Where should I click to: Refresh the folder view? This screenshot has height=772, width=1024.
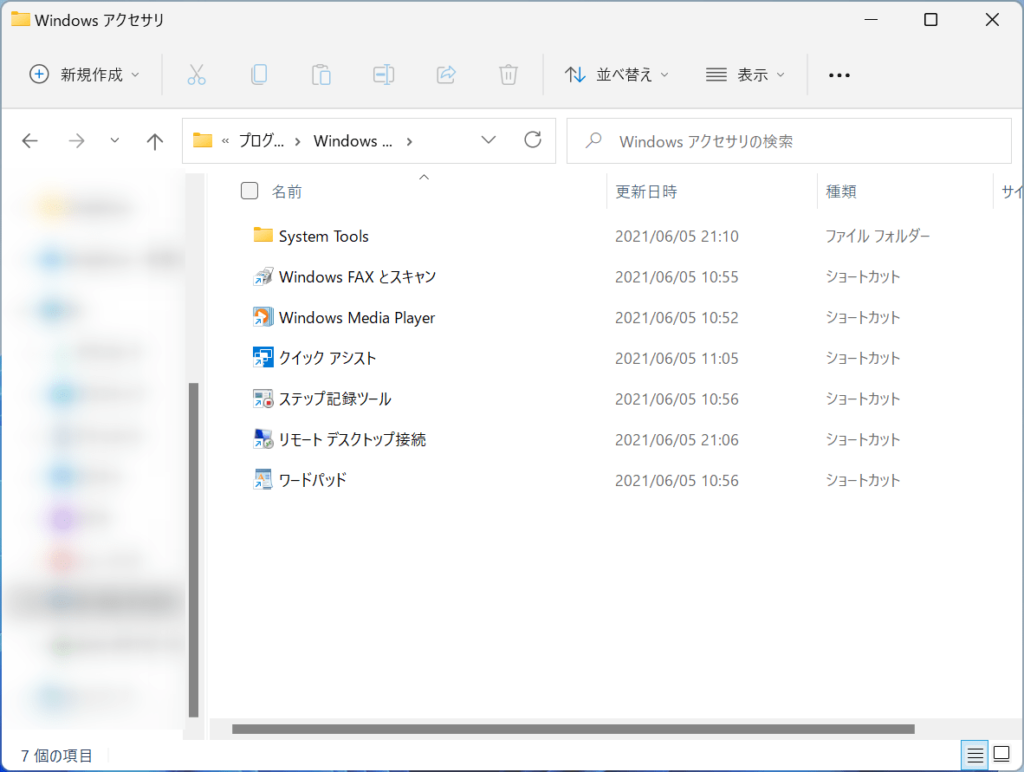(532, 140)
